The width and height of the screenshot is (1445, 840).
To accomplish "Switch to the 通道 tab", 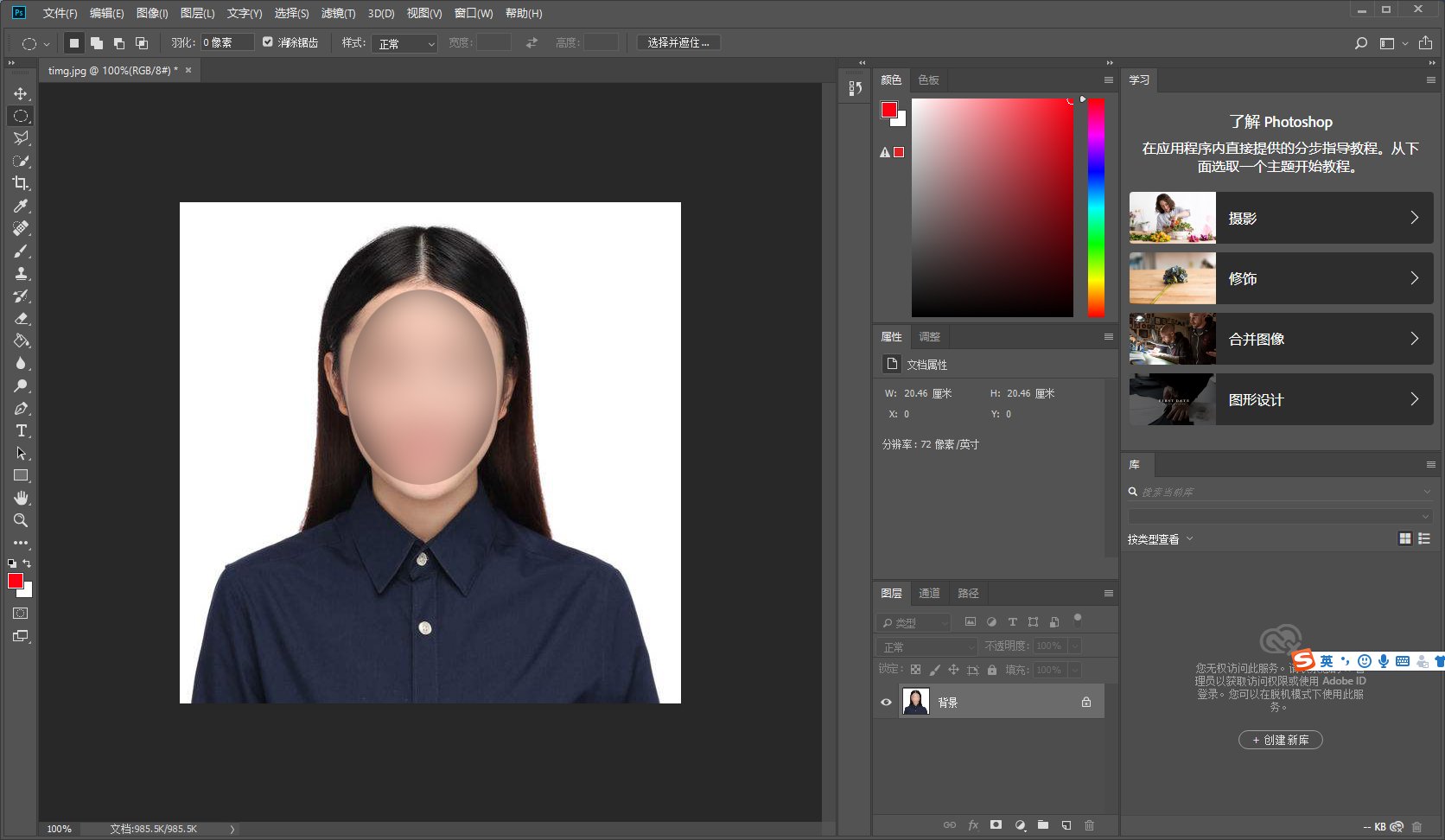I will click(x=929, y=593).
